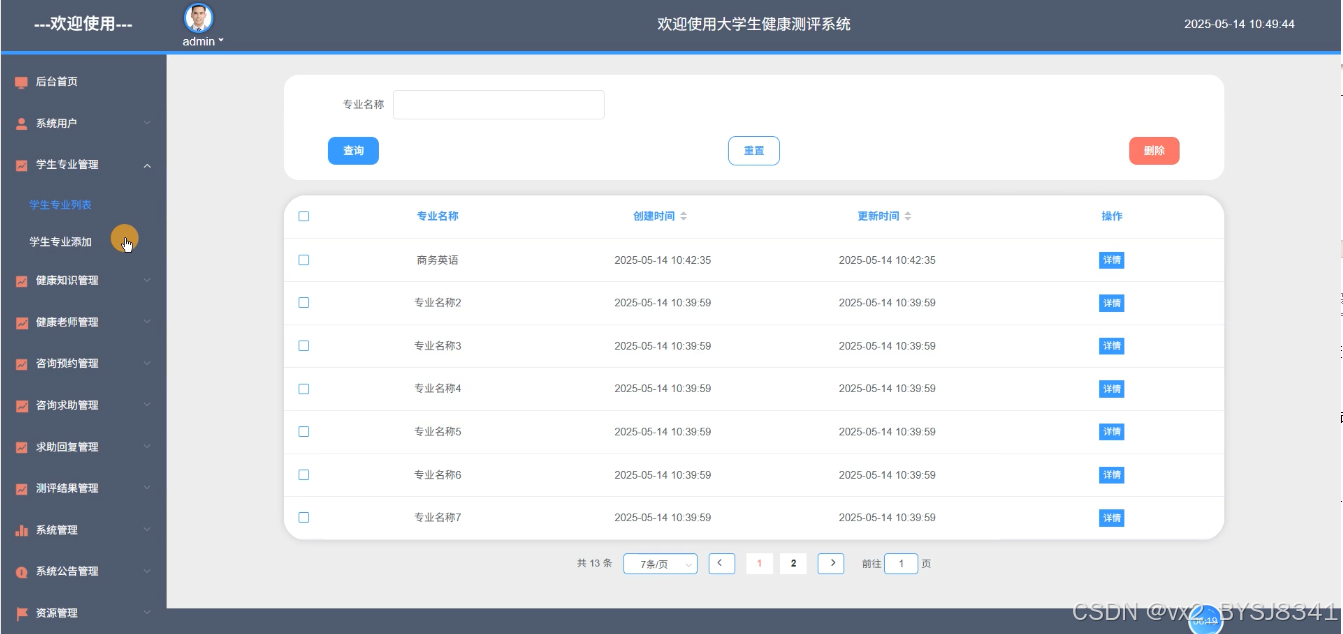Screen dimensions: 1343x634
Task: Collapse the 学生专业管理 menu chevron
Action: pyautogui.click(x=147, y=165)
